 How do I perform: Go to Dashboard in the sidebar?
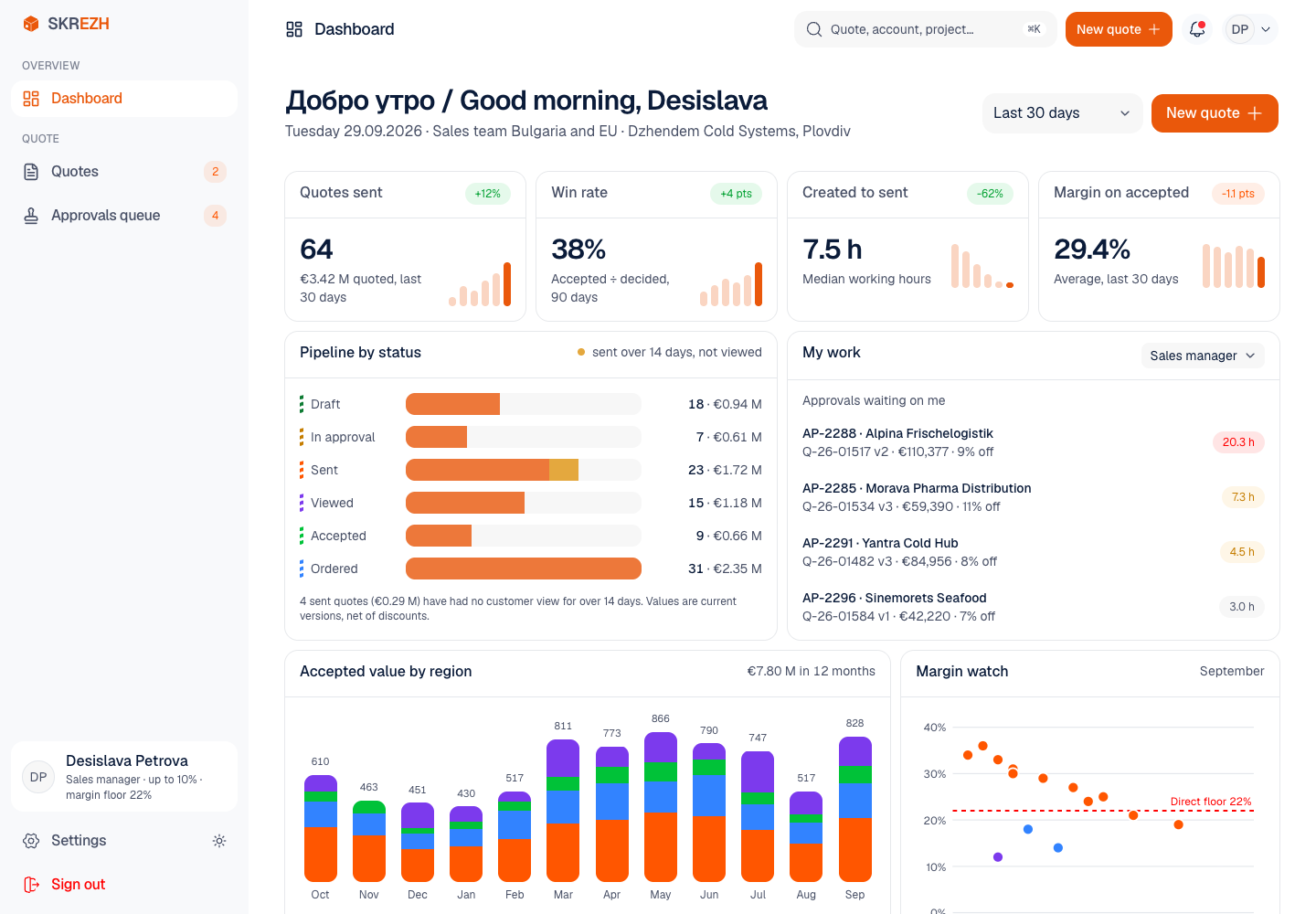(124, 99)
